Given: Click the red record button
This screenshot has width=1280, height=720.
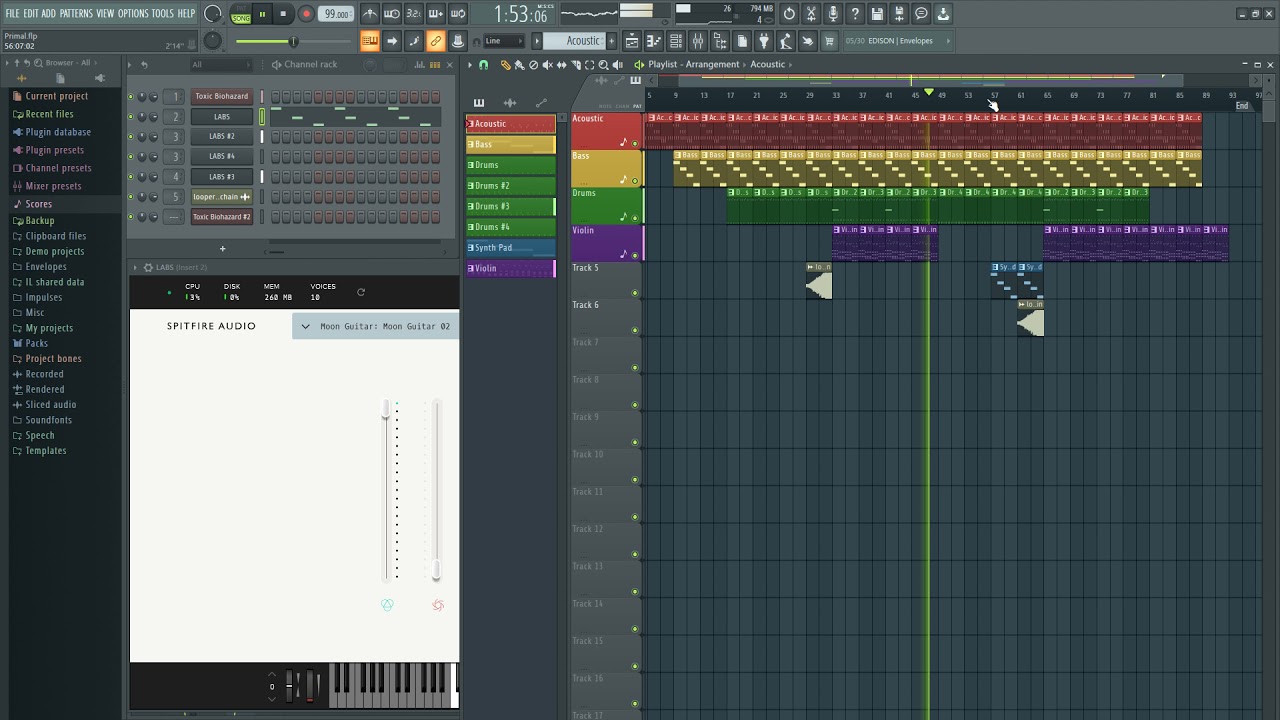Looking at the screenshot, I should [306, 14].
